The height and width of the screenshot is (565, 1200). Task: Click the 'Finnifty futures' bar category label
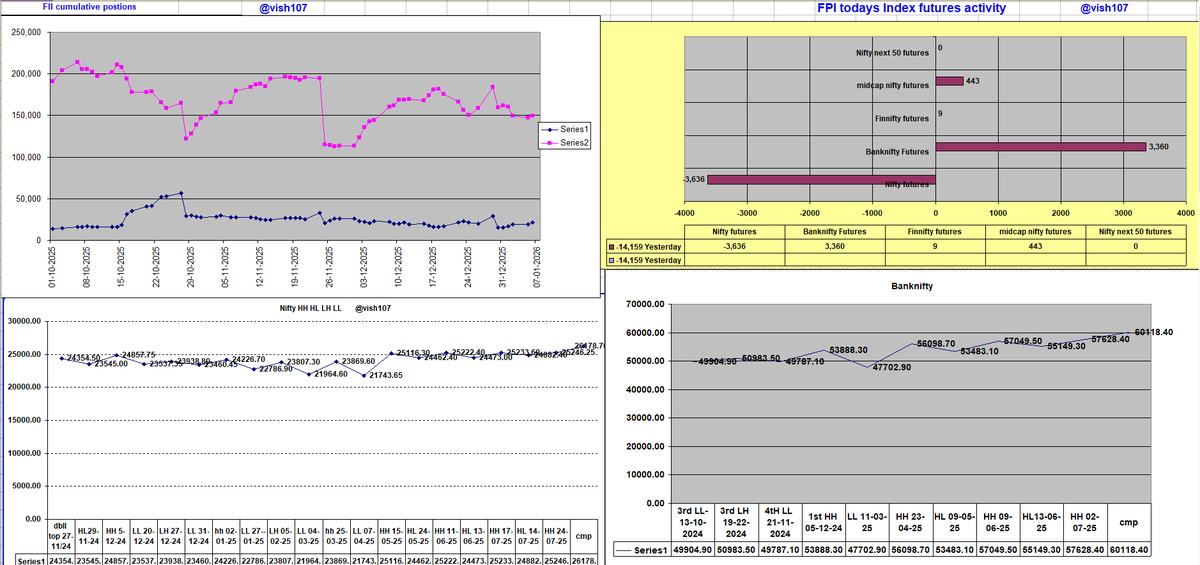click(x=901, y=119)
